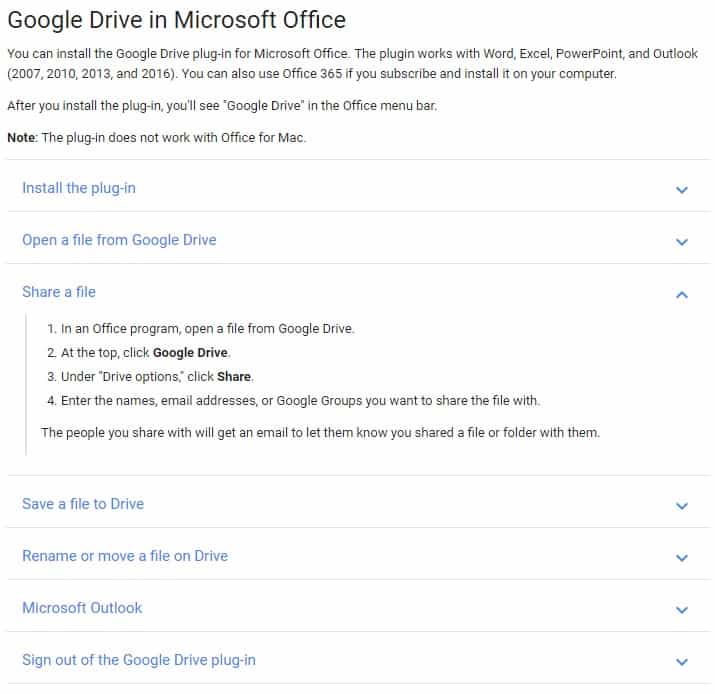Click the Share a file heading
The width and height of the screenshot is (715, 694).
click(59, 292)
